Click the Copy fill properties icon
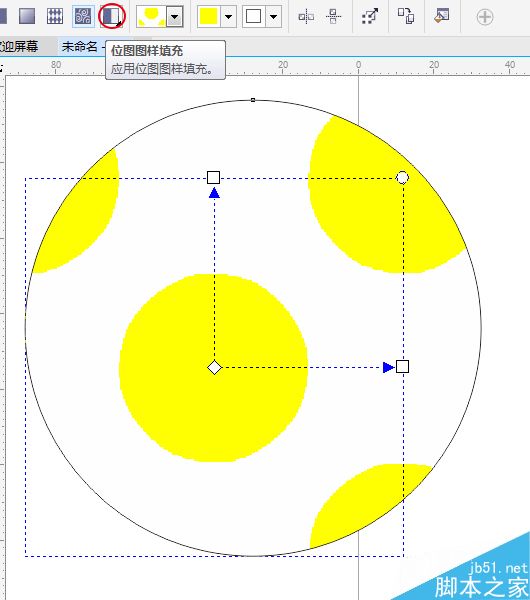The width and height of the screenshot is (530, 600). point(406,16)
